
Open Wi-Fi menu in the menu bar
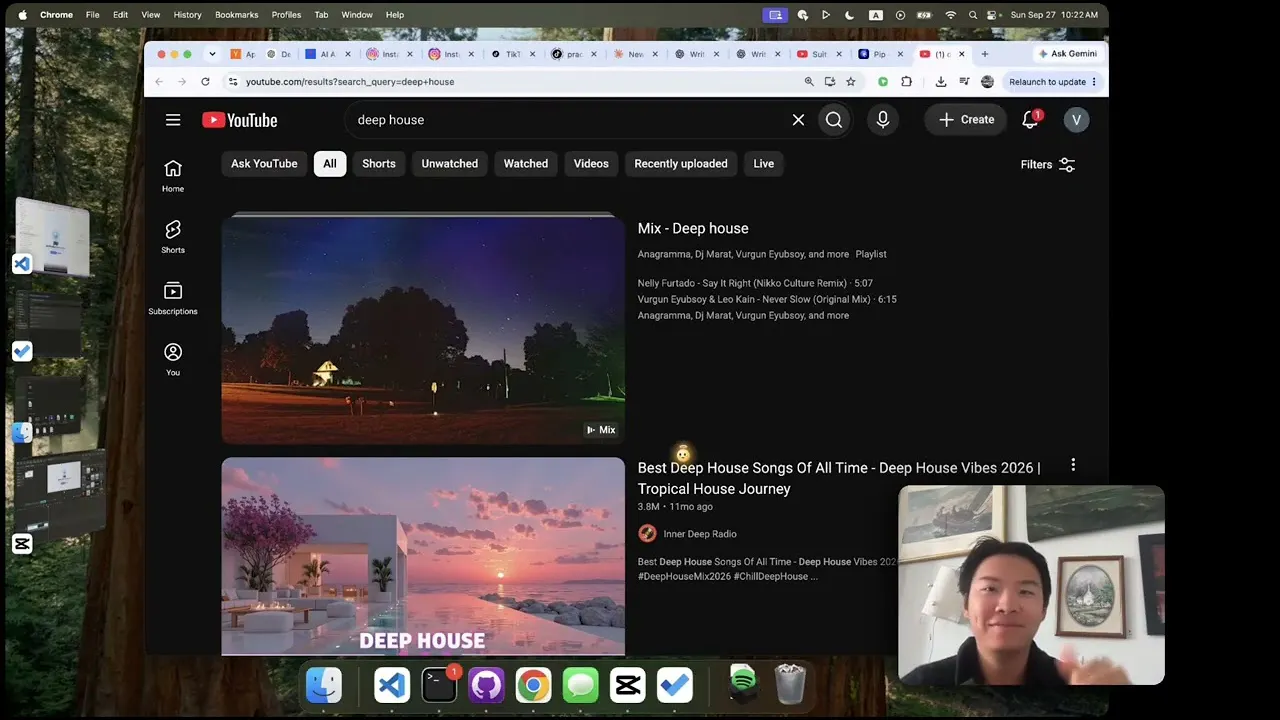[950, 15]
